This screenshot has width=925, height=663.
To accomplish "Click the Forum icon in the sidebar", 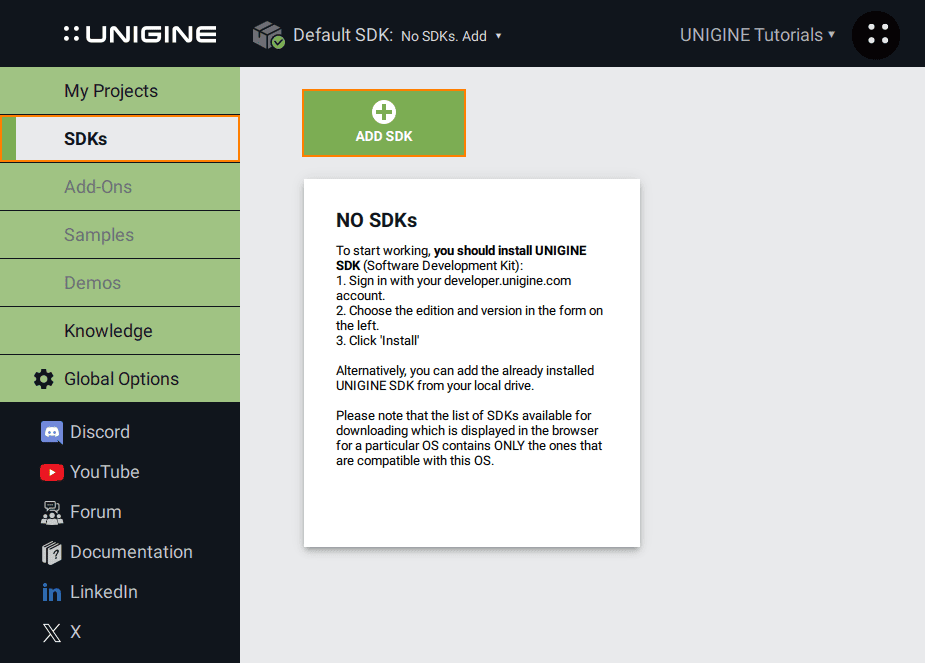I will [52, 512].
